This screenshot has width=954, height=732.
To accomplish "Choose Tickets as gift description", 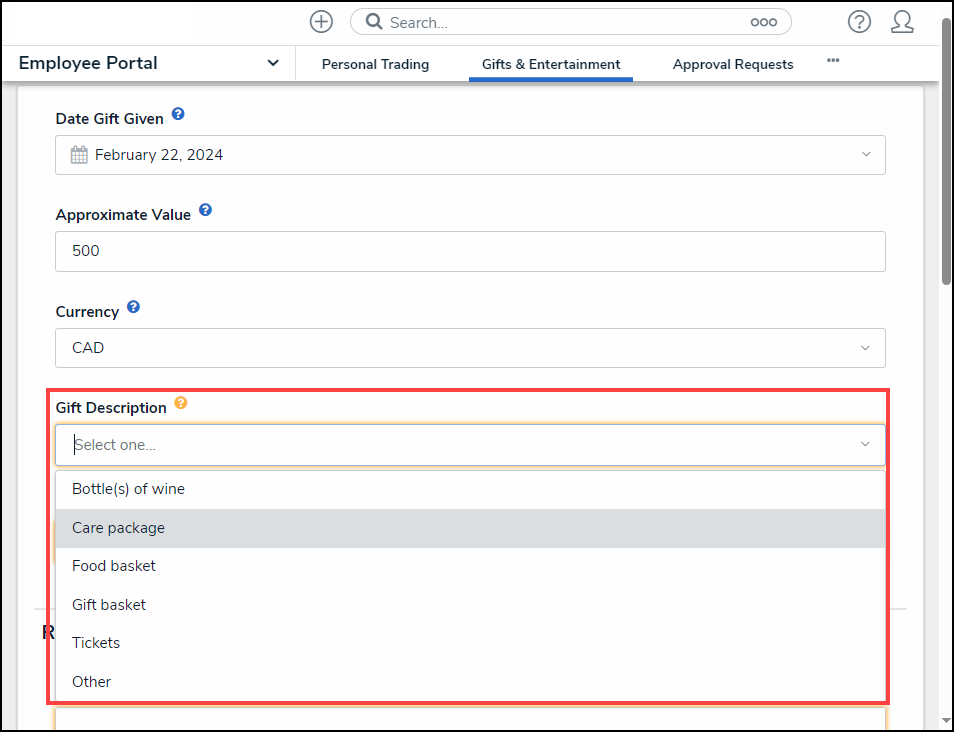I will pos(96,643).
